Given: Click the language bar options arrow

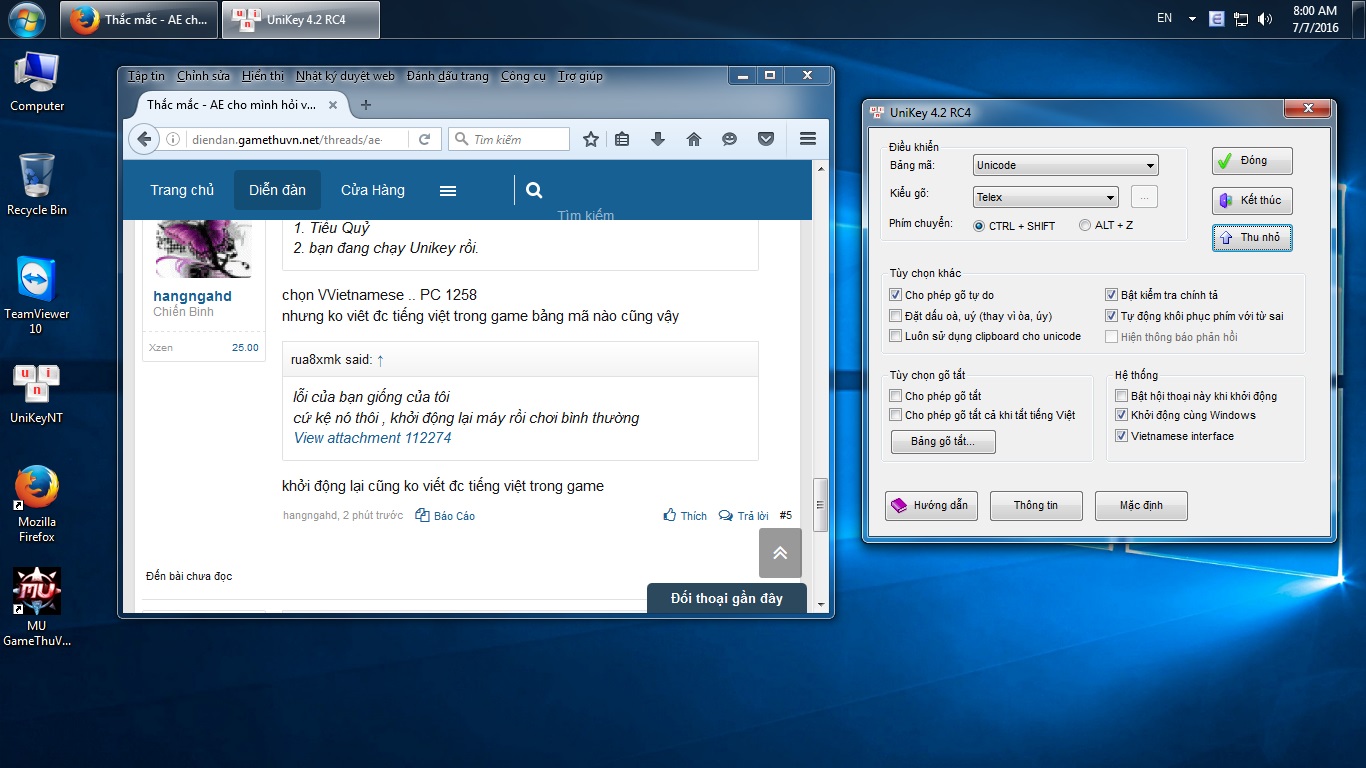Looking at the screenshot, I should 1192,18.
